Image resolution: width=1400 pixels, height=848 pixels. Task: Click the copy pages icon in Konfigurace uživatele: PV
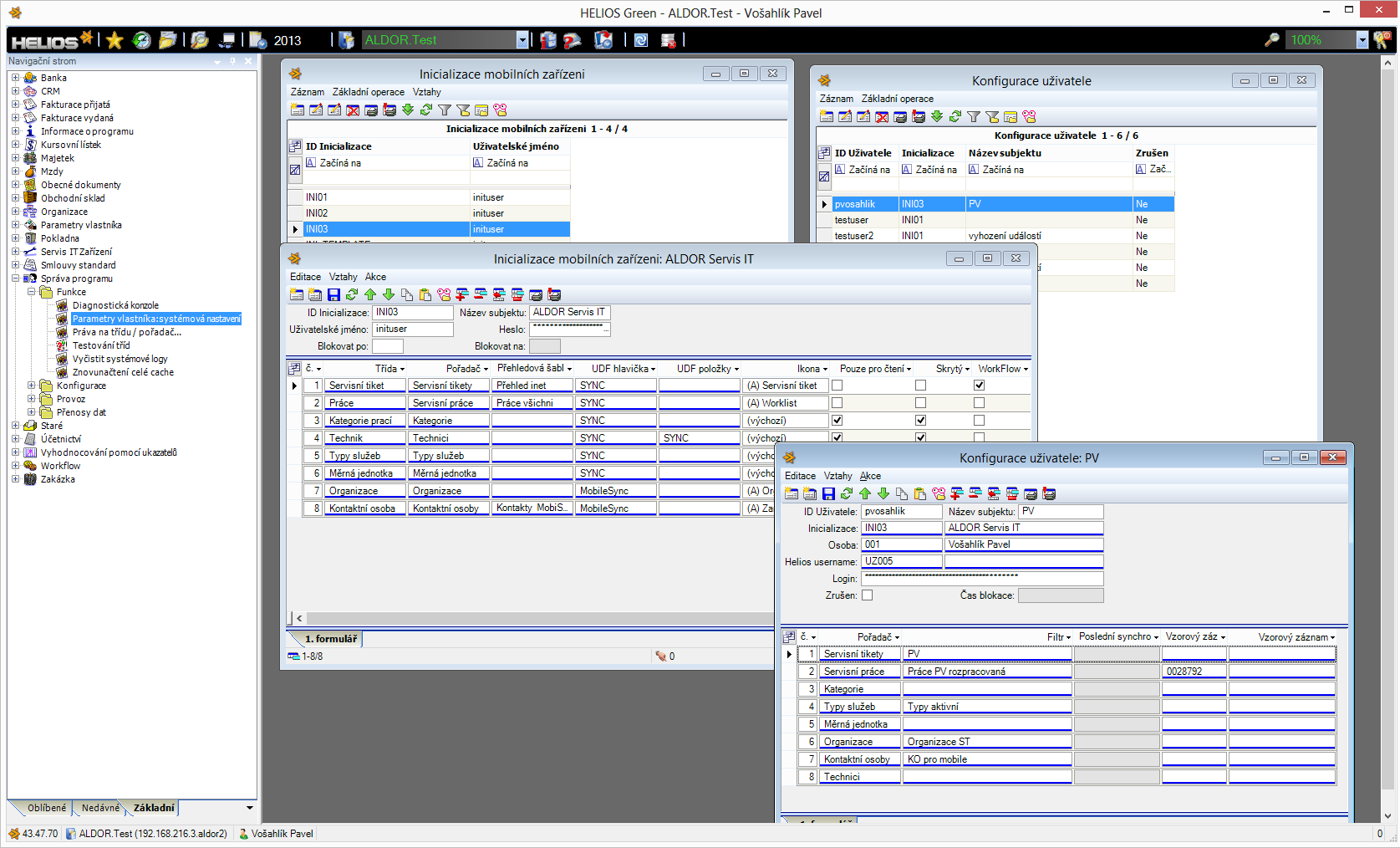[x=902, y=493]
